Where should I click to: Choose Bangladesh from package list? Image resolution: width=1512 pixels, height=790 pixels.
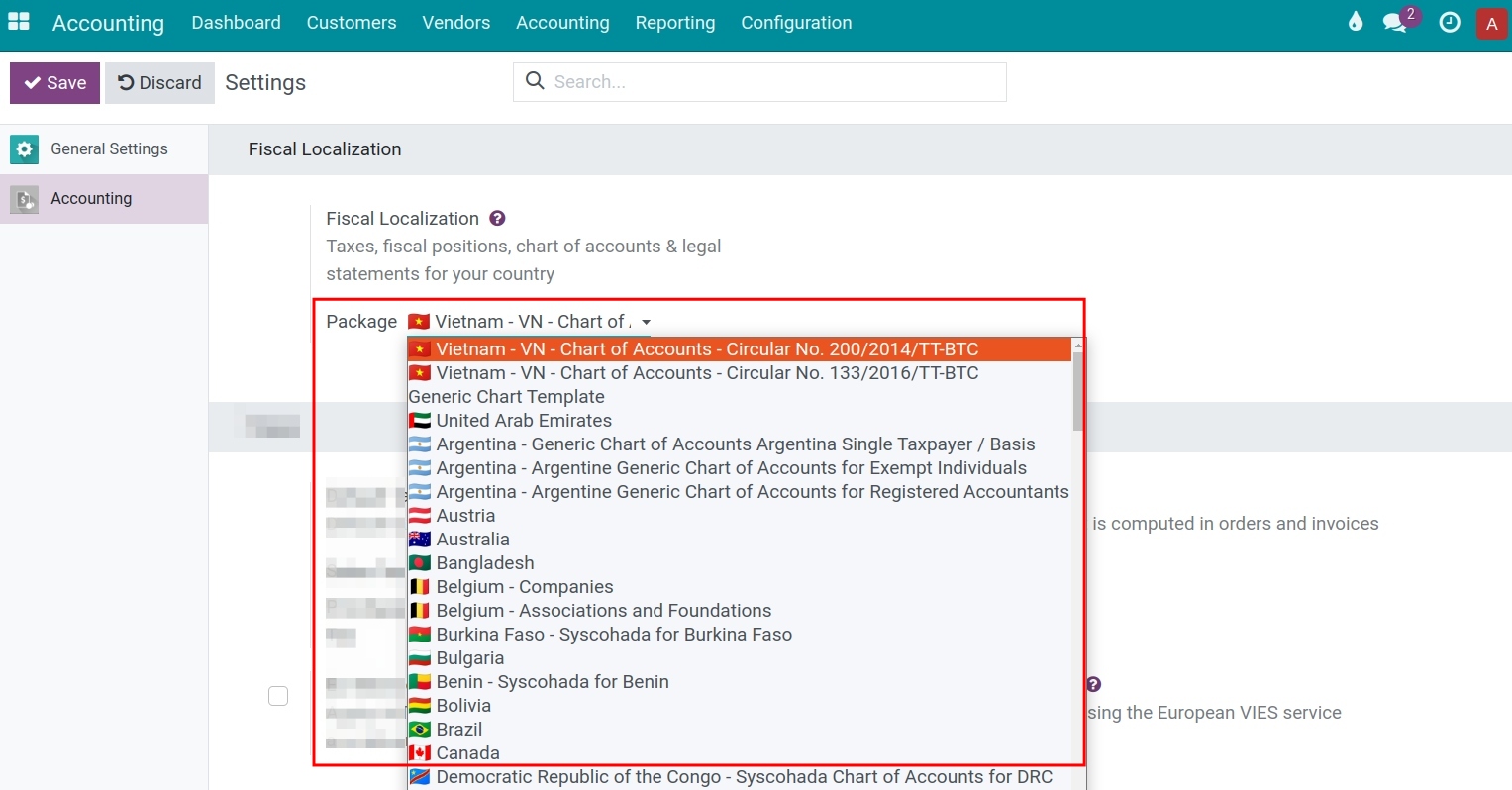(740, 563)
